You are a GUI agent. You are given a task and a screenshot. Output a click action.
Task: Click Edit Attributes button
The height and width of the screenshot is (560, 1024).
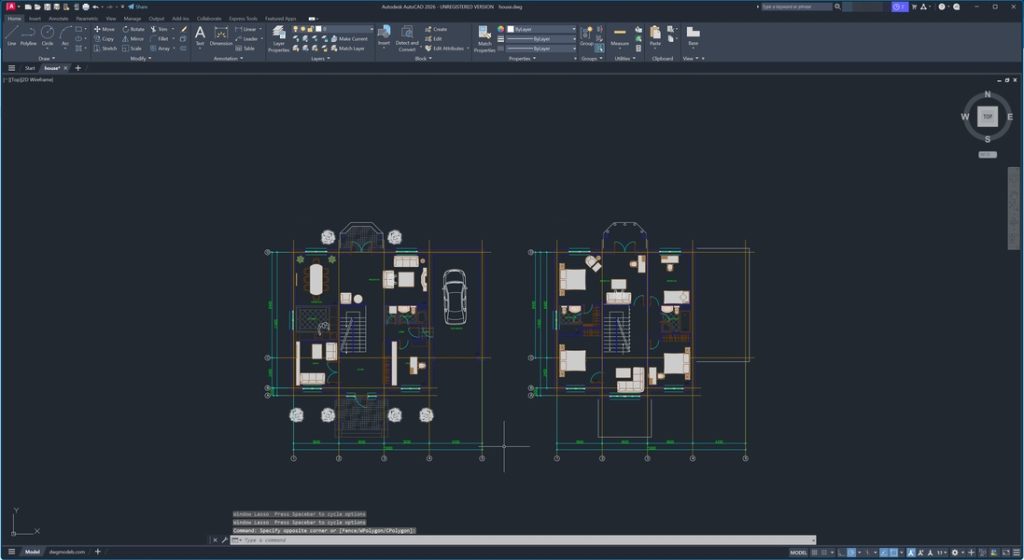[x=445, y=48]
